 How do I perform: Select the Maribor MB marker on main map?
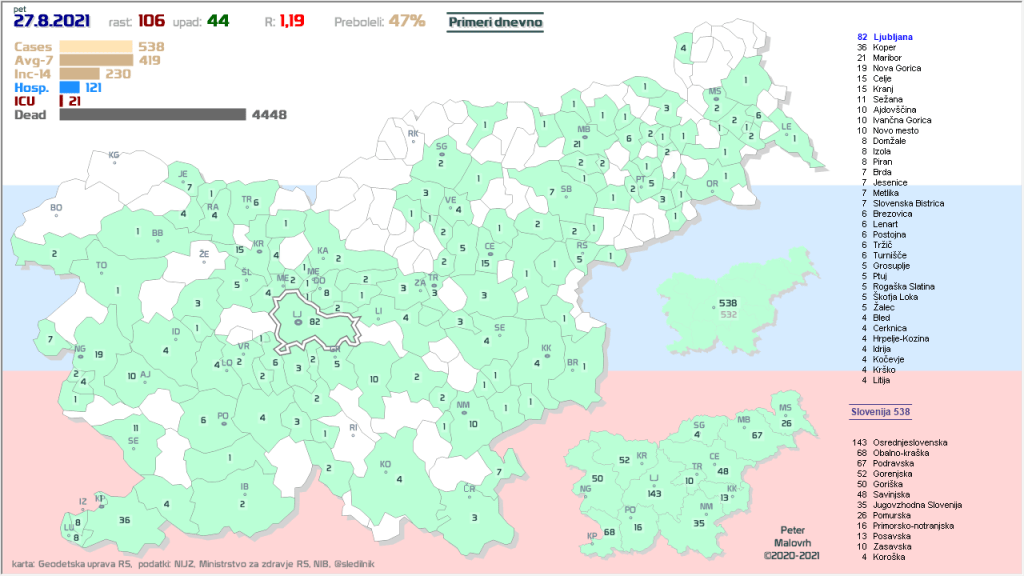click(x=584, y=136)
